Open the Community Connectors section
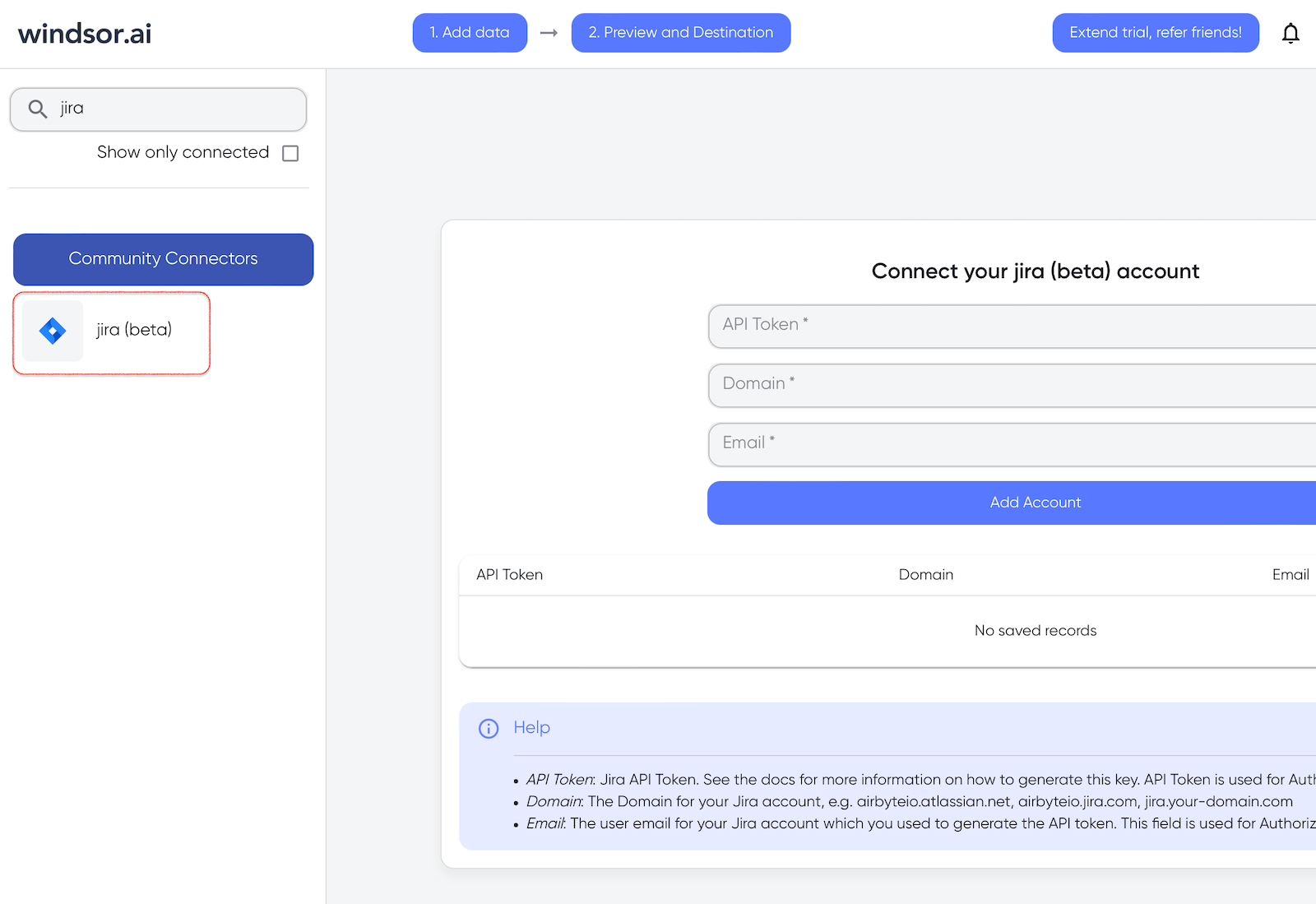 pos(163,259)
